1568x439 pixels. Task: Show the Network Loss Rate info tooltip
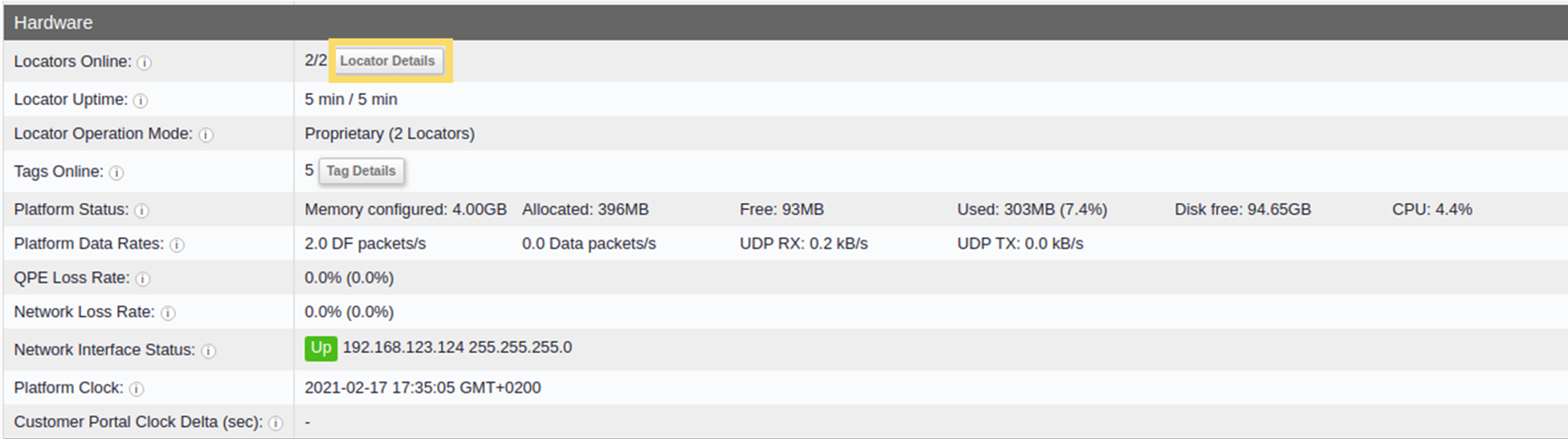pyautogui.click(x=168, y=314)
